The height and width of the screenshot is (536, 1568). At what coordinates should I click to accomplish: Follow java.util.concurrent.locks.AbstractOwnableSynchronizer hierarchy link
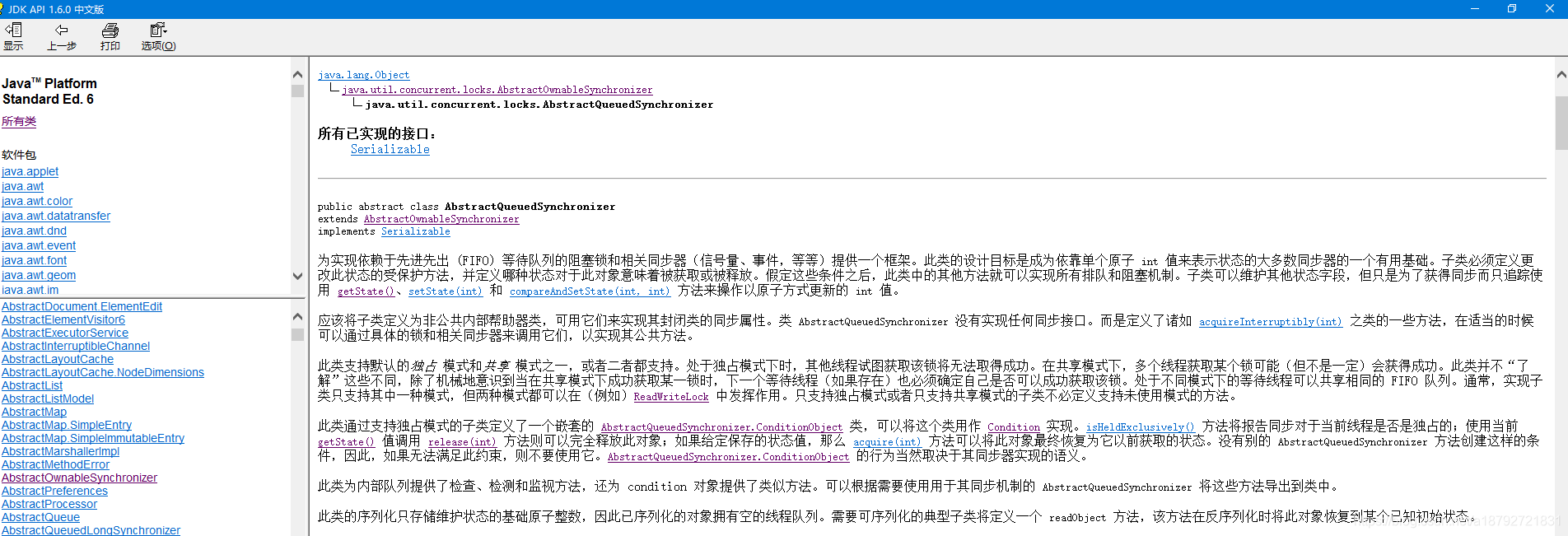point(497,90)
